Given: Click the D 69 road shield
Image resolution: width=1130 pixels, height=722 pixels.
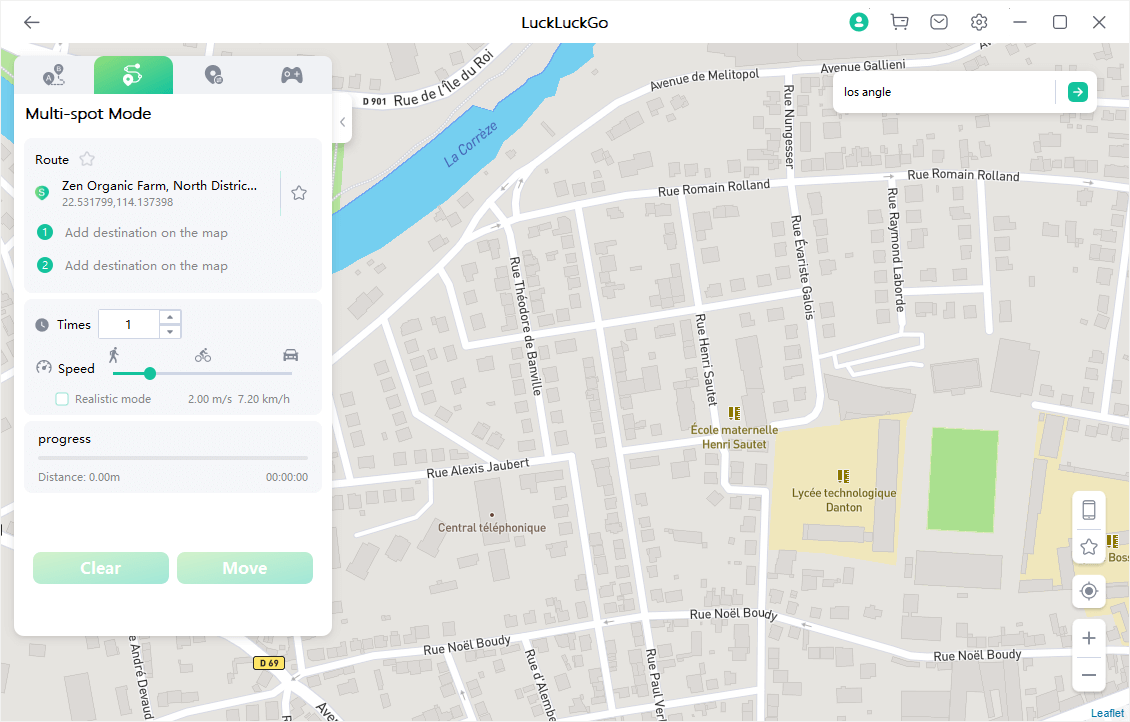Looking at the screenshot, I should 269,663.
